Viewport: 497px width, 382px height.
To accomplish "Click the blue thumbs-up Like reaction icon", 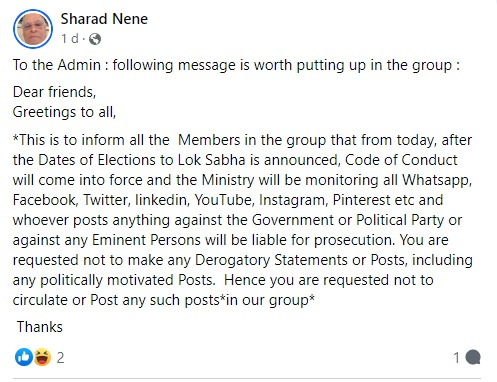I will [24, 357].
